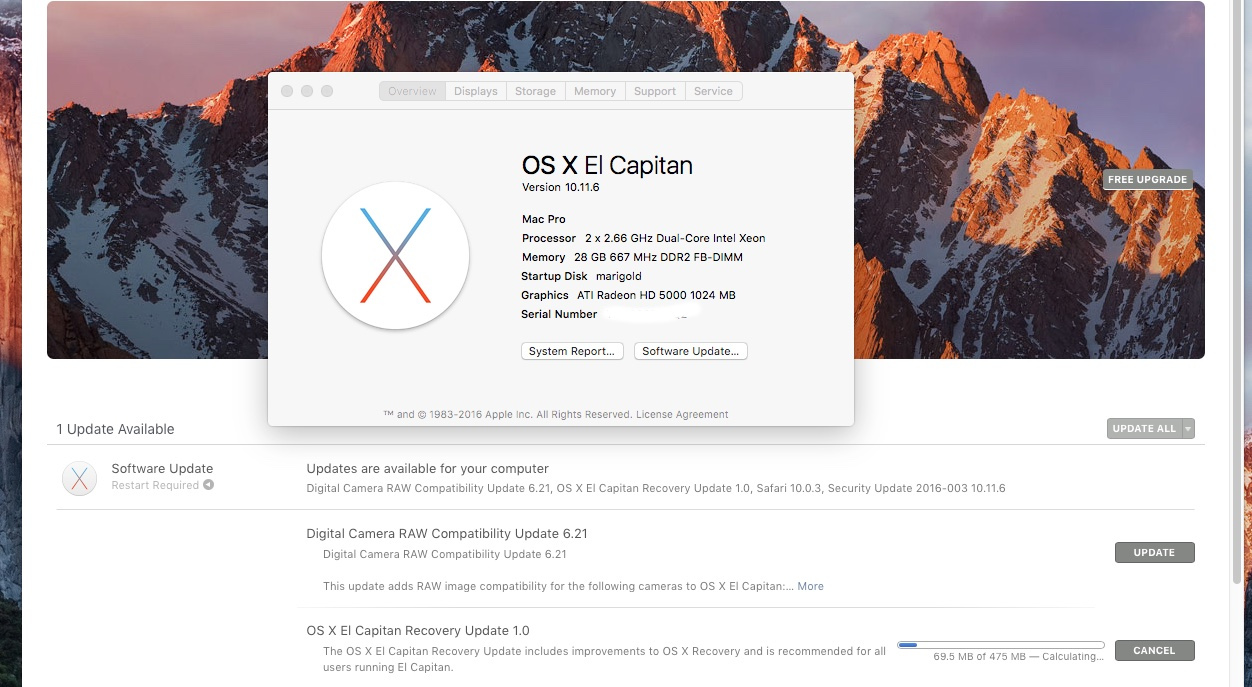
Task: Click the Processor '2 x 2.66 GHz Dual-Core Intel Xeon' line
Action: (644, 238)
